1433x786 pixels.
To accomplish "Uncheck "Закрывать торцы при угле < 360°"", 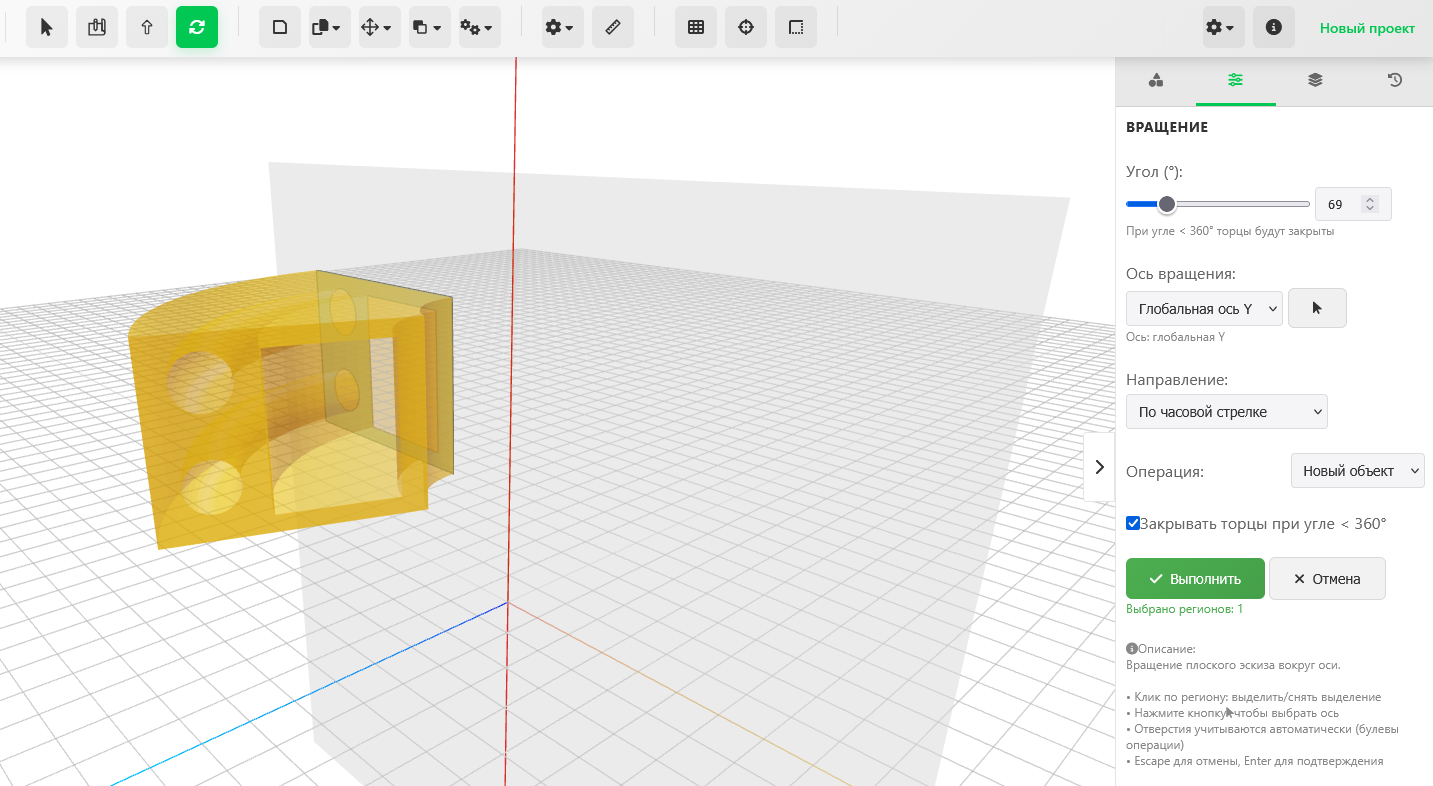I will click(x=1133, y=523).
